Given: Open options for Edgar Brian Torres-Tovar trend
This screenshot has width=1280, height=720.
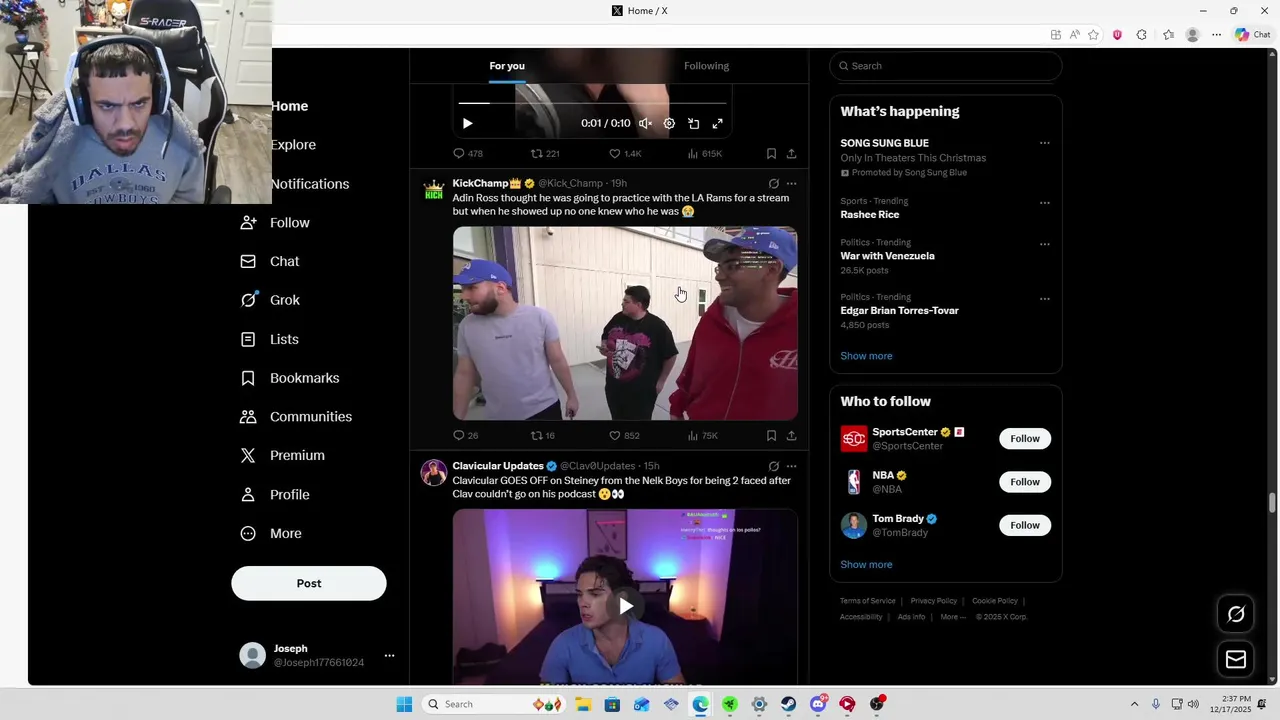Looking at the screenshot, I should pos(1044,299).
